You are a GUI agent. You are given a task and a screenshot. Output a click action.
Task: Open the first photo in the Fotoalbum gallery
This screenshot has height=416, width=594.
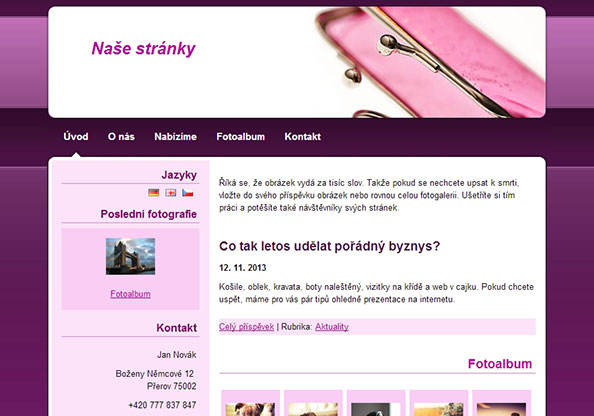pyautogui.click(x=250, y=409)
